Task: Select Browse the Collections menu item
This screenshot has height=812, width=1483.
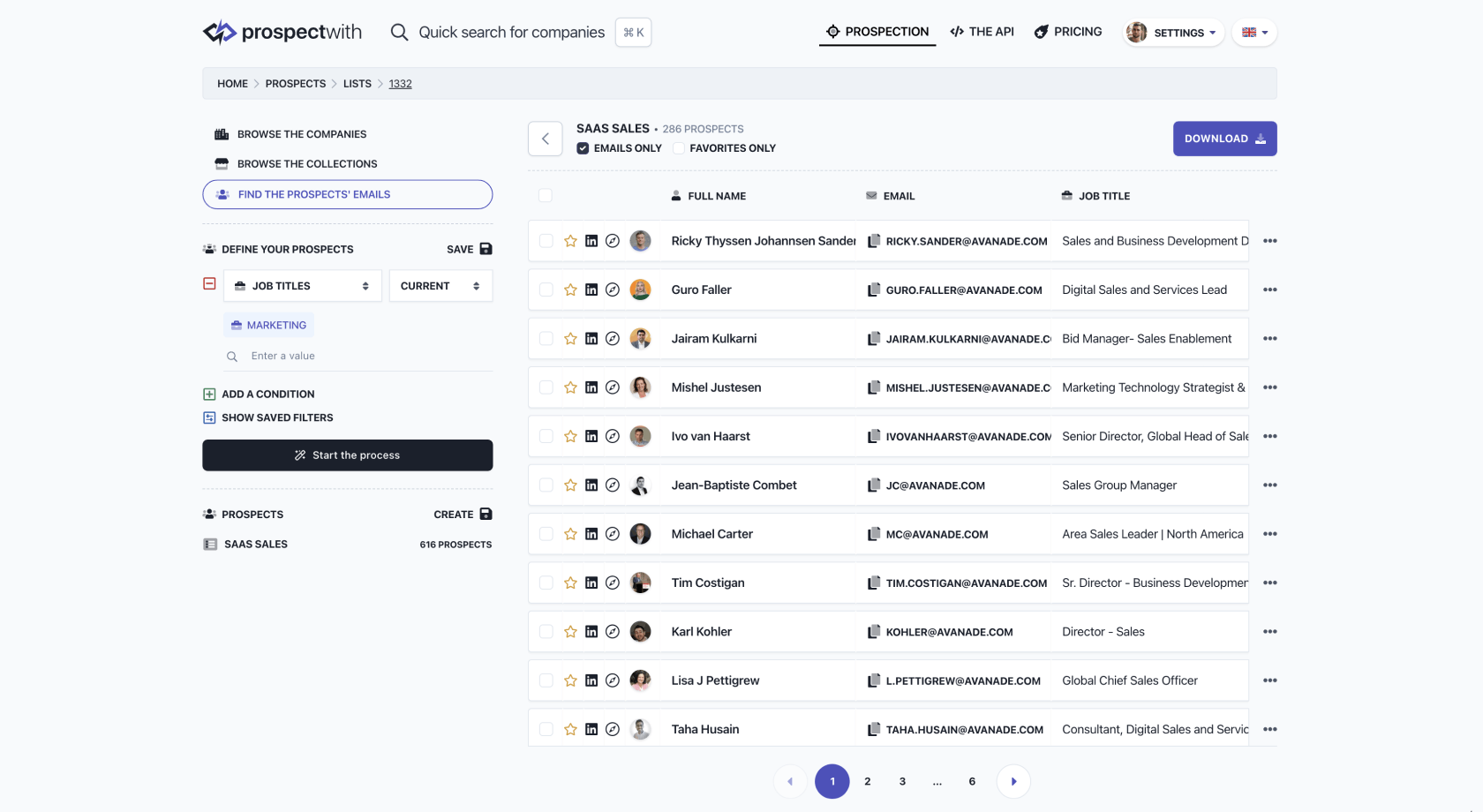Action: coord(296,164)
